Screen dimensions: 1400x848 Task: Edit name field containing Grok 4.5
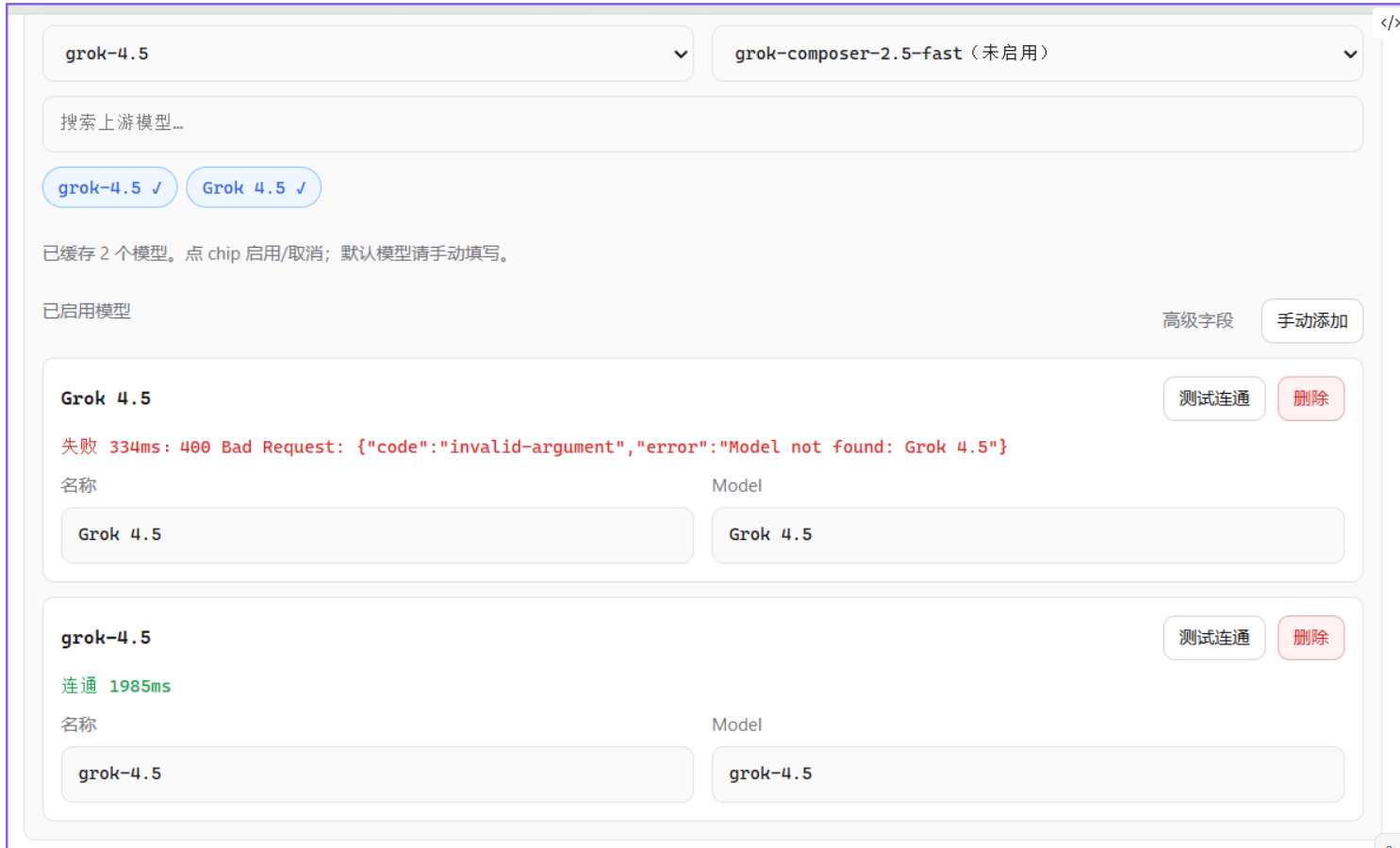click(377, 535)
